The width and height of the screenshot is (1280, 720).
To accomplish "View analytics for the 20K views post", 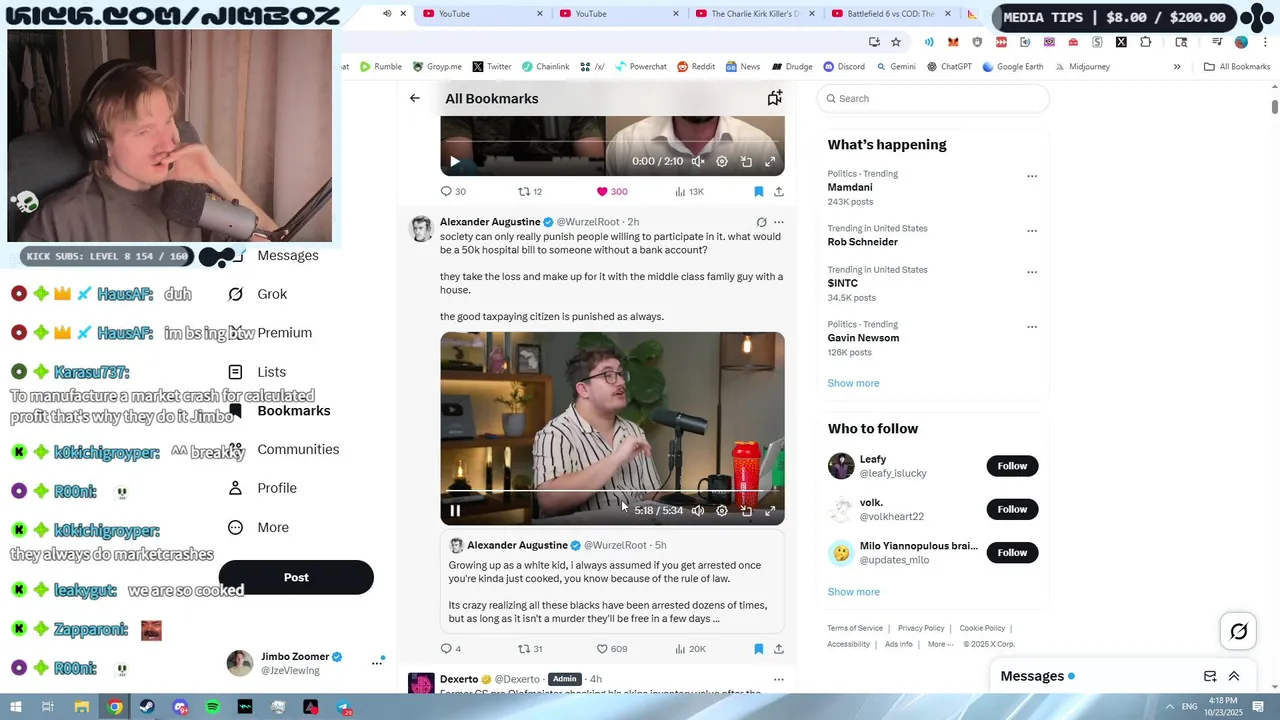I will click(690, 649).
